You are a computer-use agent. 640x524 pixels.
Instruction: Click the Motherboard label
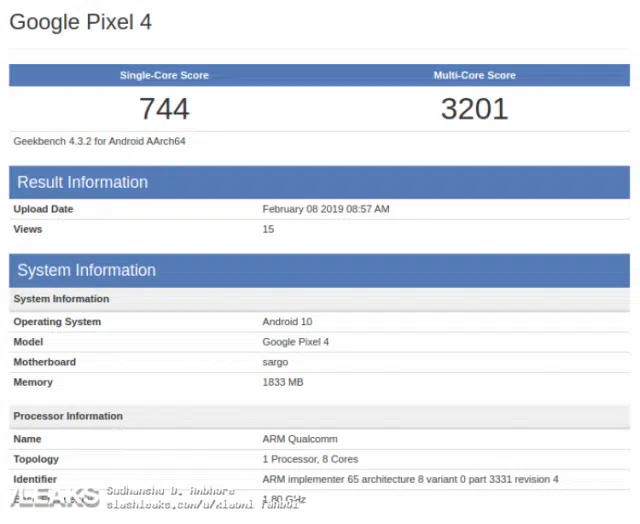click(x=44, y=362)
